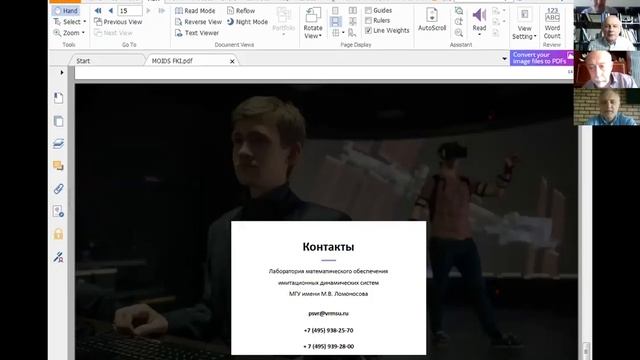Open the Read aloud dropdown
Viewport: 640px width, 360px height.
click(x=479, y=34)
